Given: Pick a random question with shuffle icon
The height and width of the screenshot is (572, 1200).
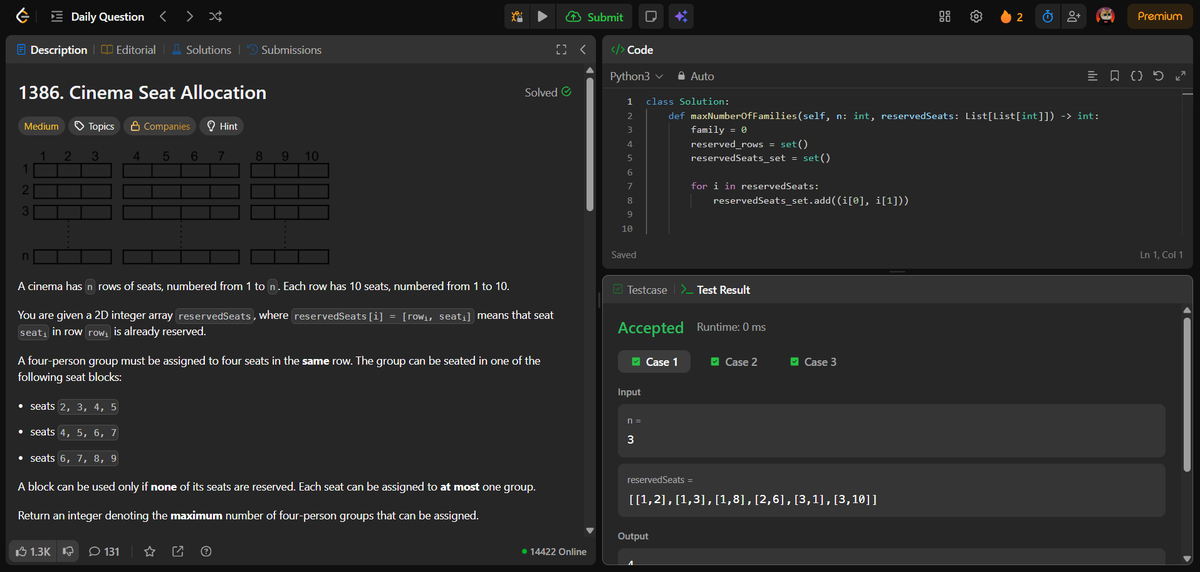Looking at the screenshot, I should (x=217, y=17).
